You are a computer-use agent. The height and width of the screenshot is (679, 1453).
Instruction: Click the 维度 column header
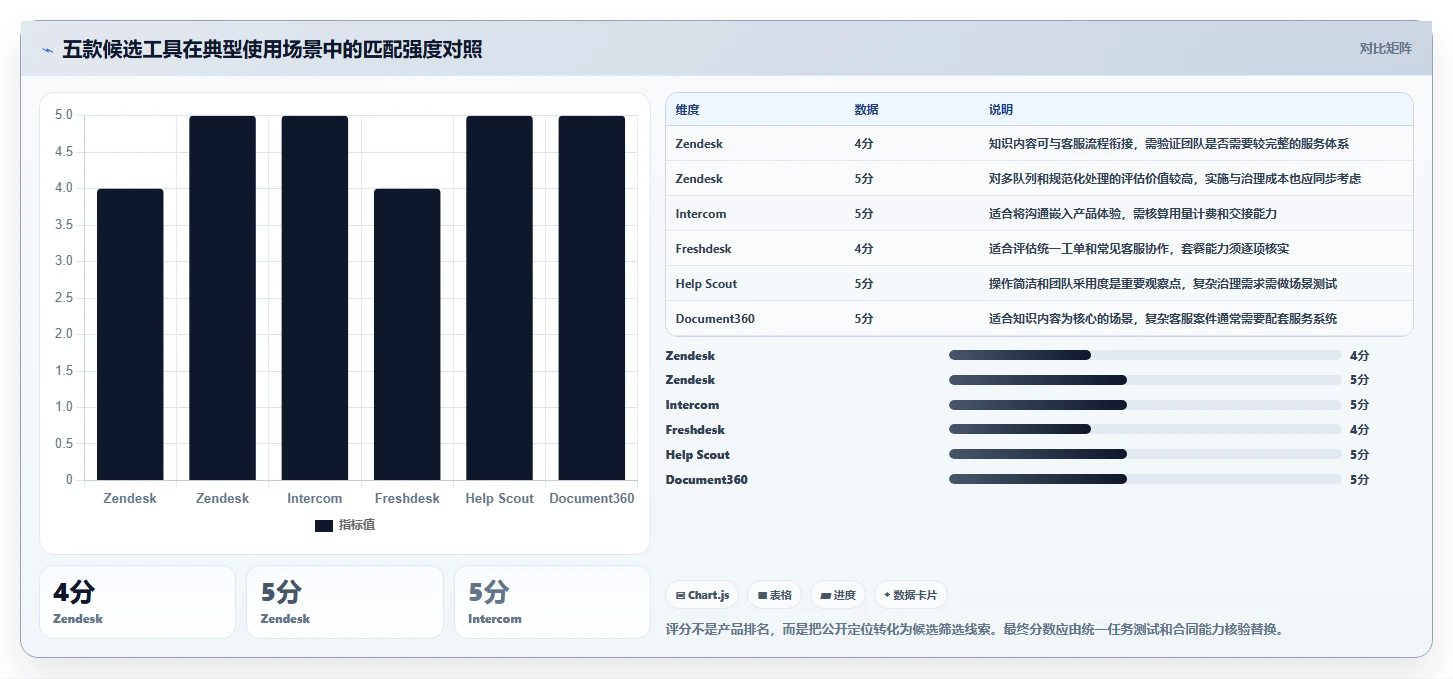coord(687,109)
